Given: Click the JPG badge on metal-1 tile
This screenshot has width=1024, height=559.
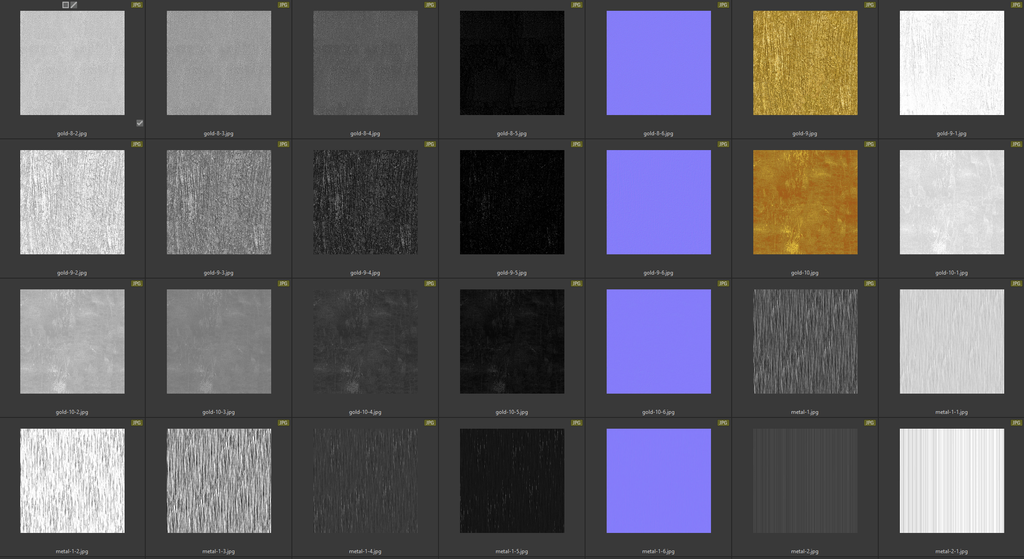Looking at the screenshot, I should click(x=870, y=284).
